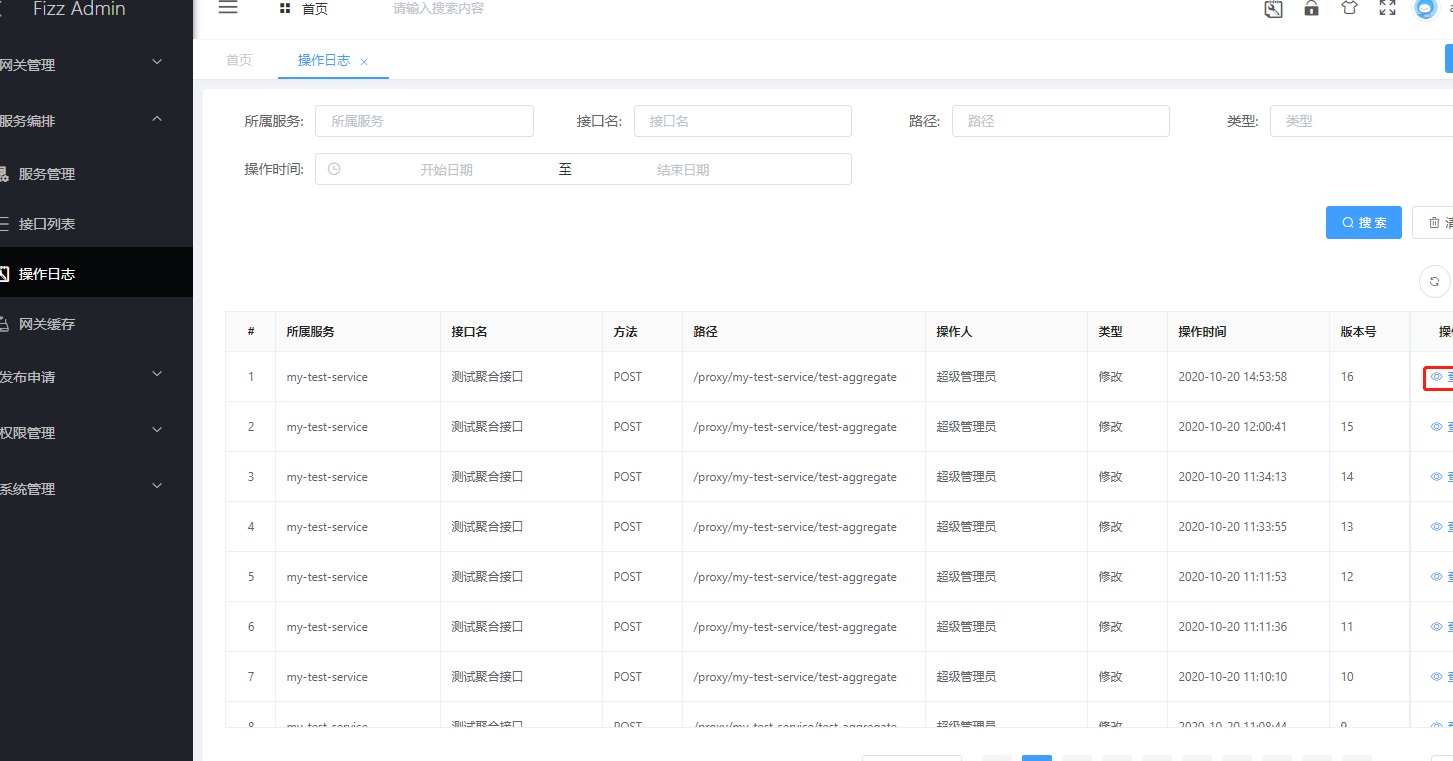Refresh the table with the circular arrows icon
Viewport: 1453px width, 761px height.
click(x=1434, y=281)
